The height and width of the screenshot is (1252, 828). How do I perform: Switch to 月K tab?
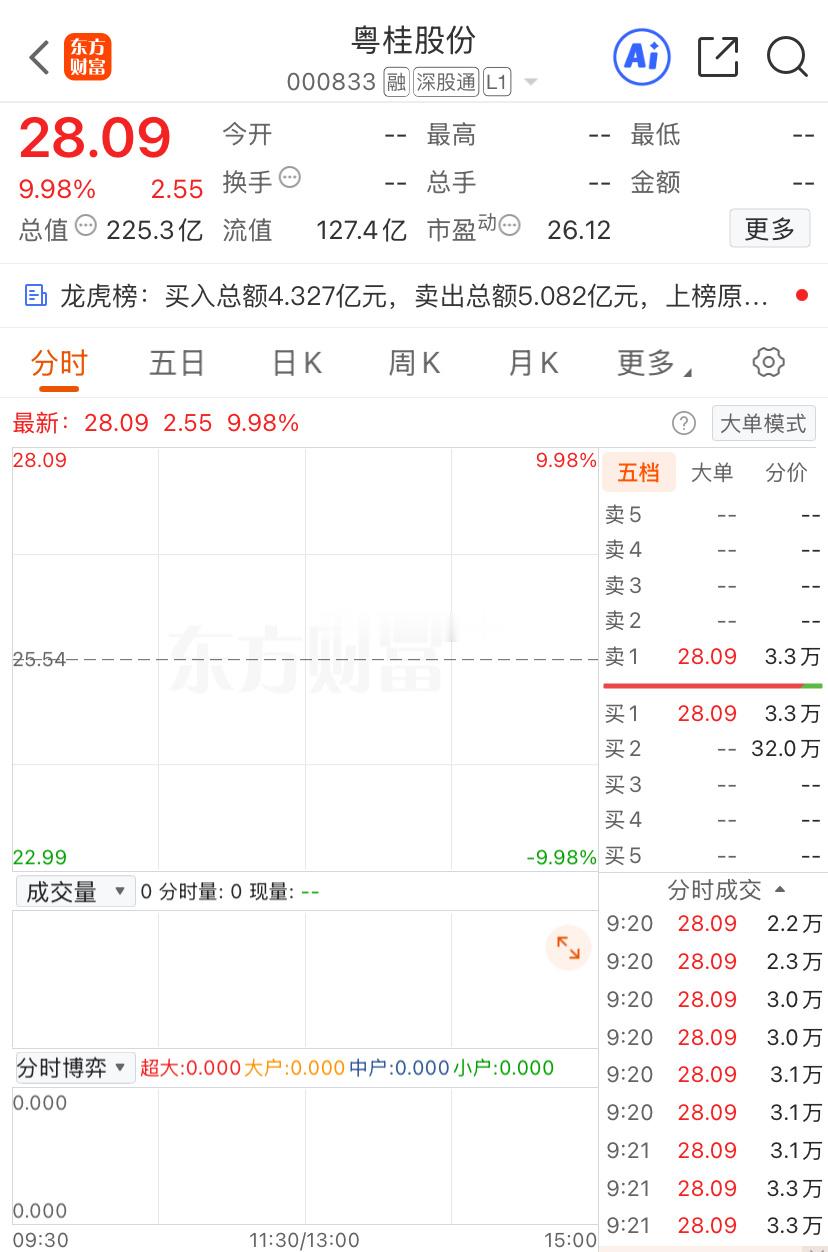coord(533,363)
